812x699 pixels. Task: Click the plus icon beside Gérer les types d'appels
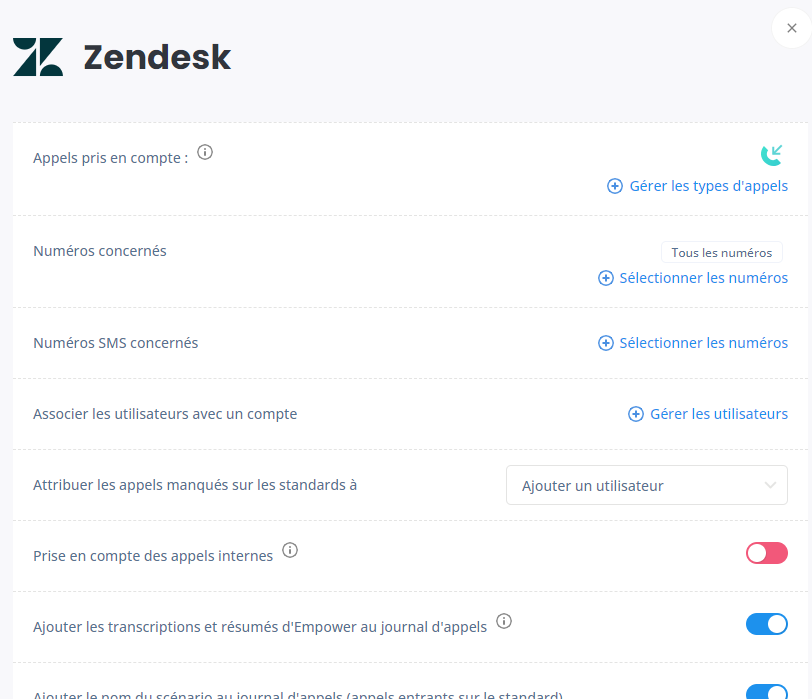(615, 186)
